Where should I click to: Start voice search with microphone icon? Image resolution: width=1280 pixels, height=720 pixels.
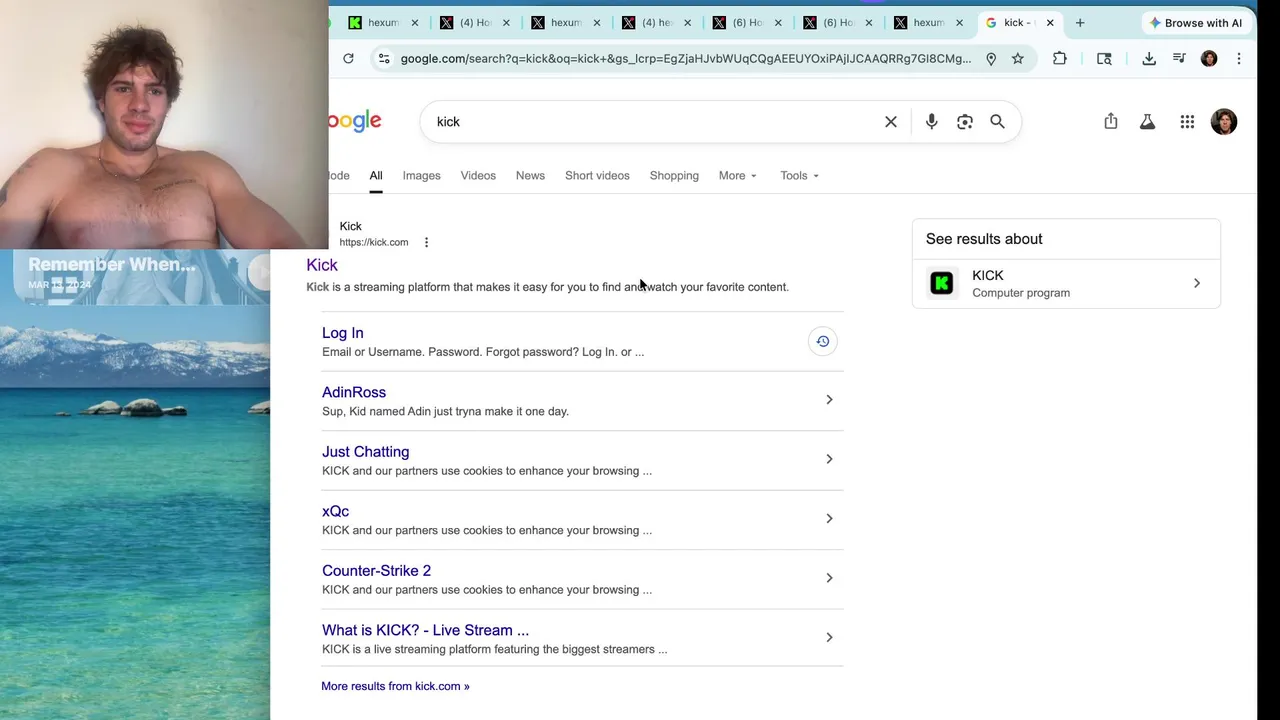point(931,122)
